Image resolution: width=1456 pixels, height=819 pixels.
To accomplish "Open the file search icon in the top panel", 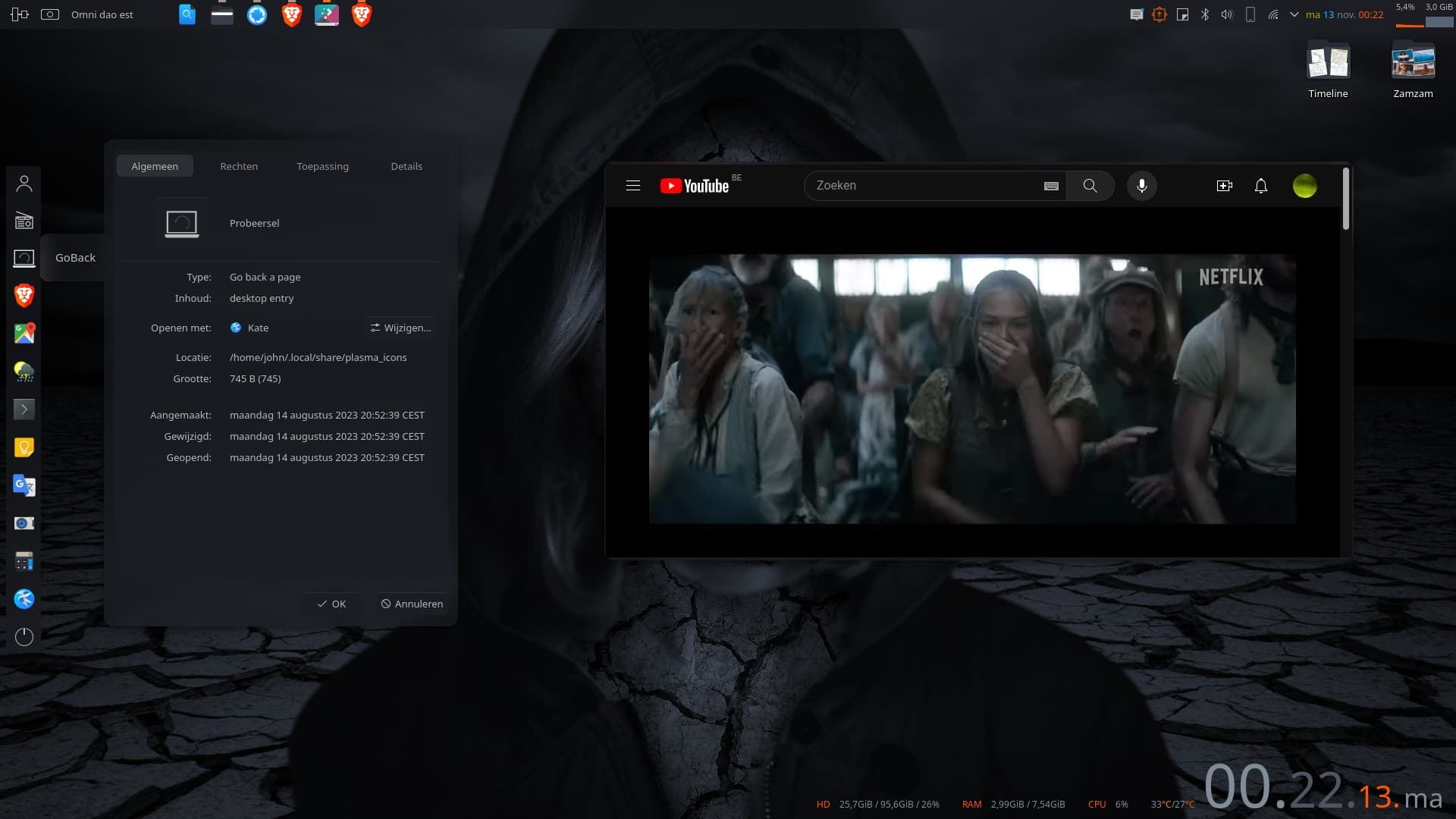I will click(187, 14).
